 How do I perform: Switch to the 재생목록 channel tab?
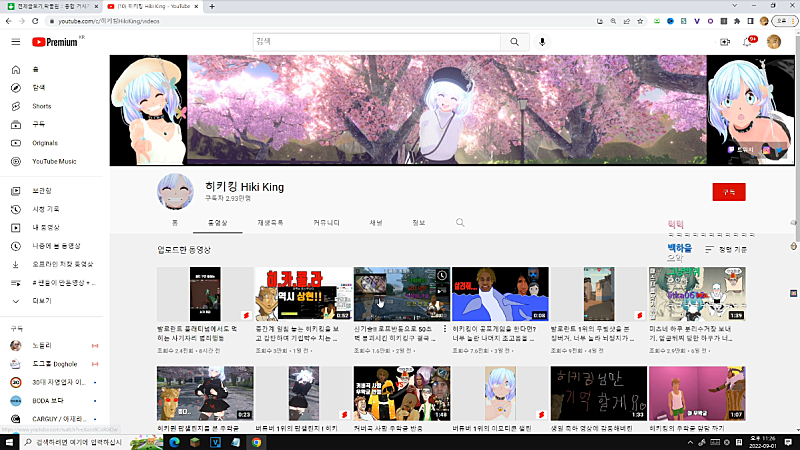(270, 222)
